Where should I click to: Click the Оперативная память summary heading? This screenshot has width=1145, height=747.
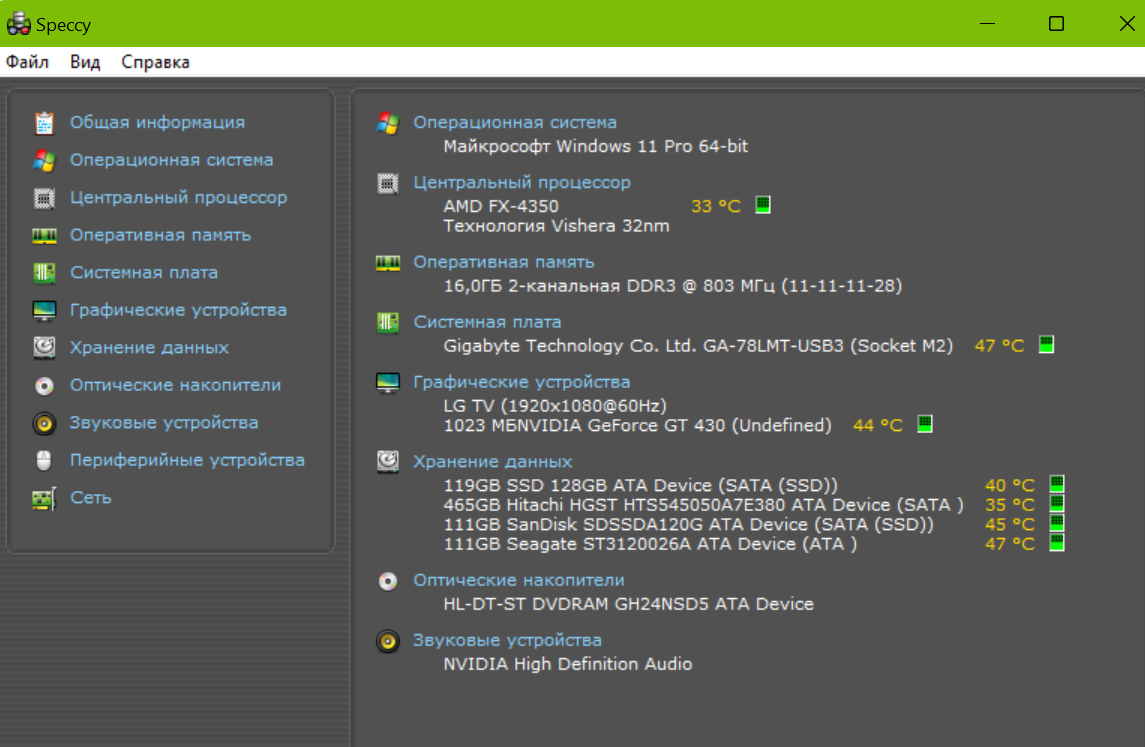504,262
